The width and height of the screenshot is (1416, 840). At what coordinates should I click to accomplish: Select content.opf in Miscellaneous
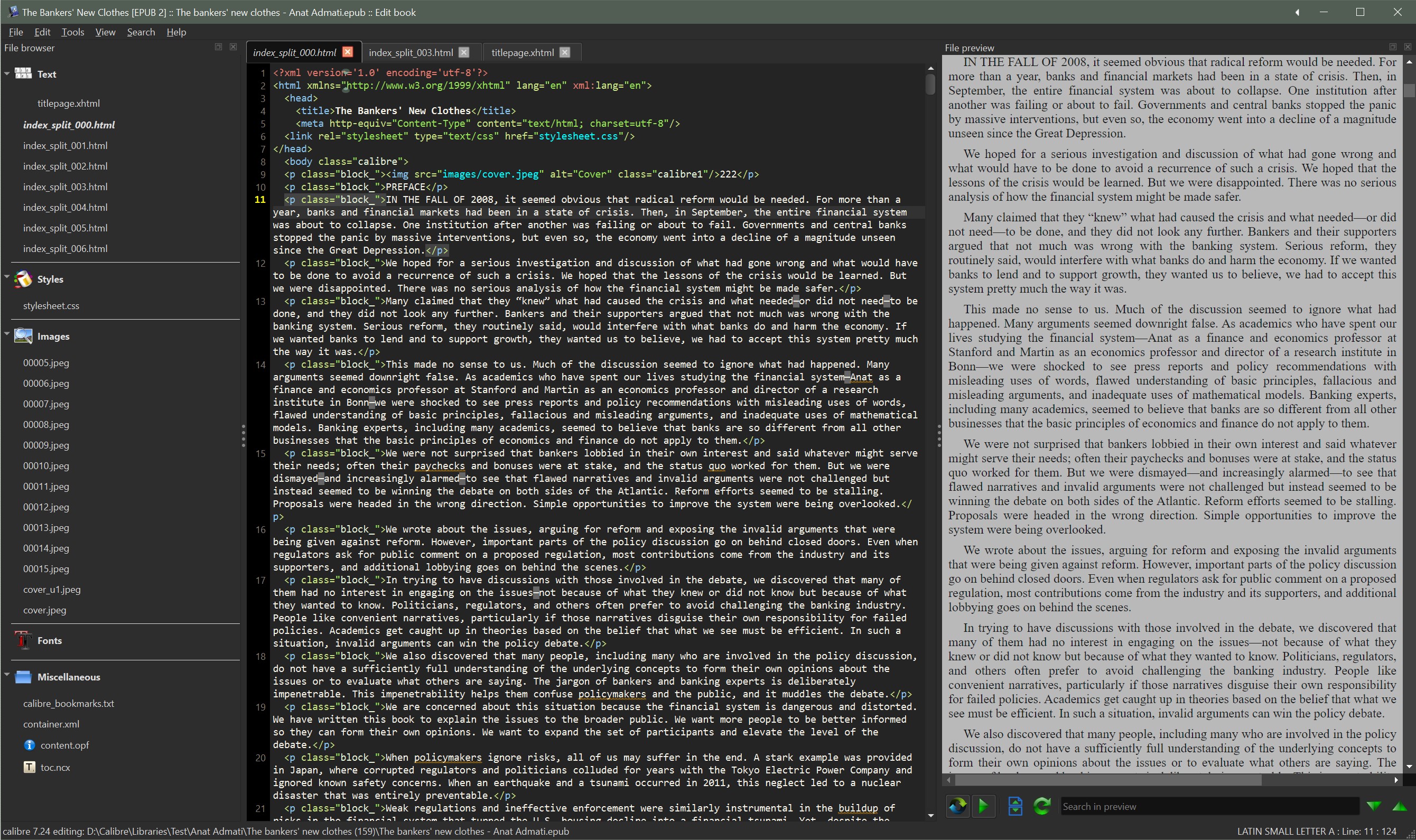(64, 745)
